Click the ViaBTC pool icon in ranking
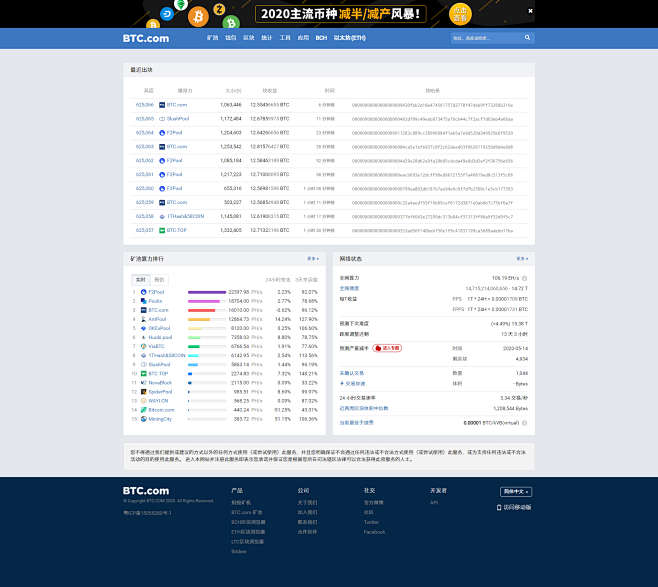Screen dimensions: 658x587 (143, 346)
